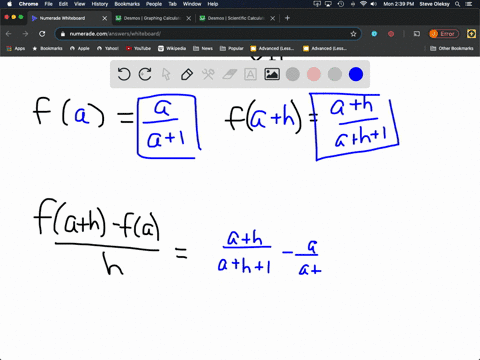Go back in browser history
The image size is (480, 360).
tap(9, 34)
